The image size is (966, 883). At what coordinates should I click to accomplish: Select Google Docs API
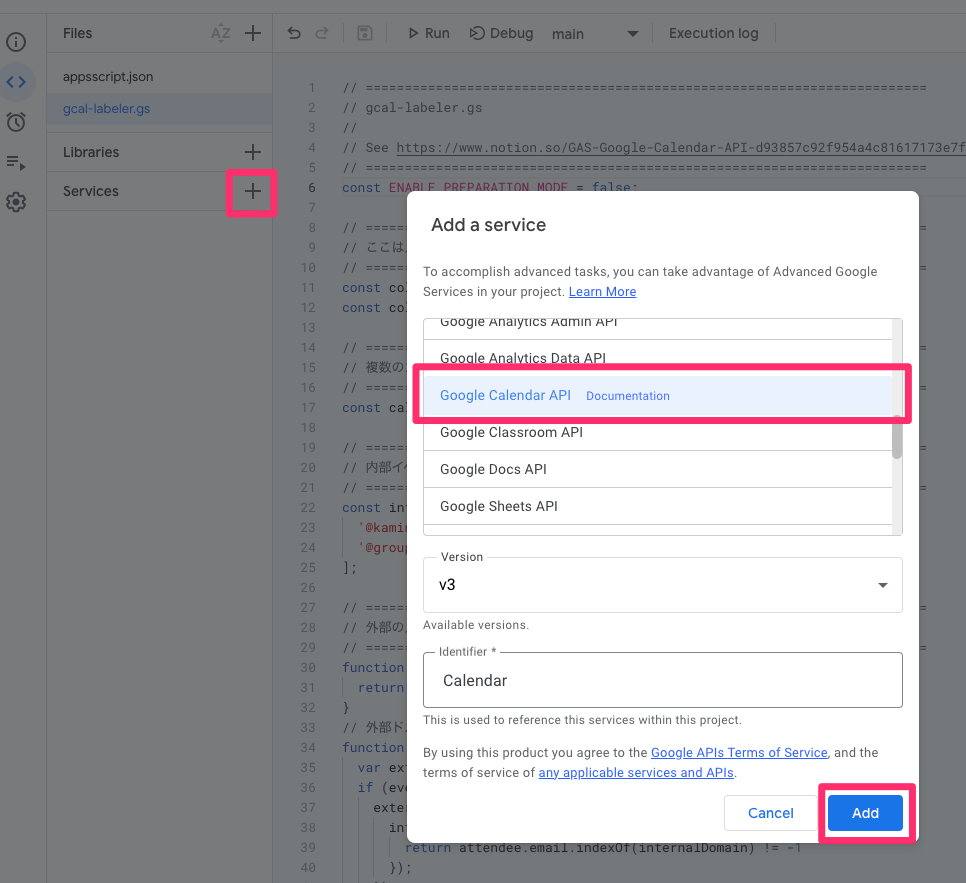pyautogui.click(x=658, y=470)
